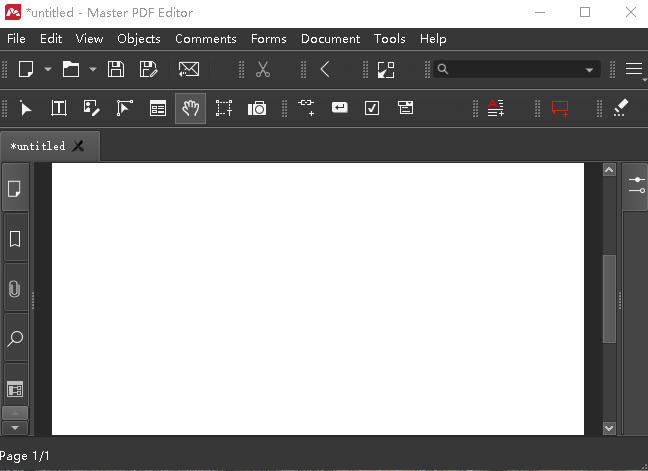
Task: Go to previous page arrow
Action: pyautogui.click(x=325, y=69)
